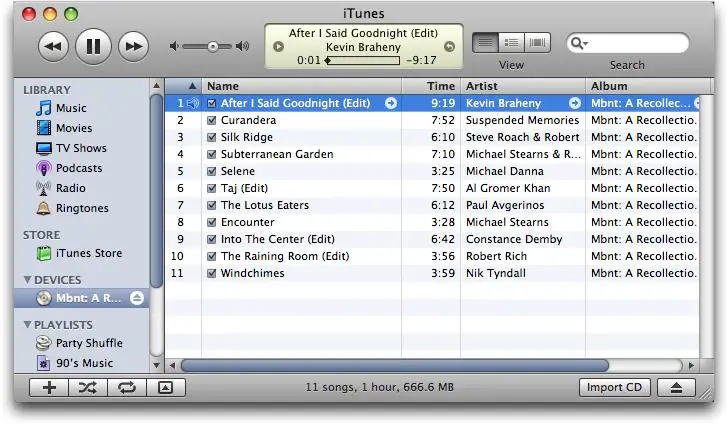728x425 pixels.
Task: Click Import CD button
Action: point(615,387)
